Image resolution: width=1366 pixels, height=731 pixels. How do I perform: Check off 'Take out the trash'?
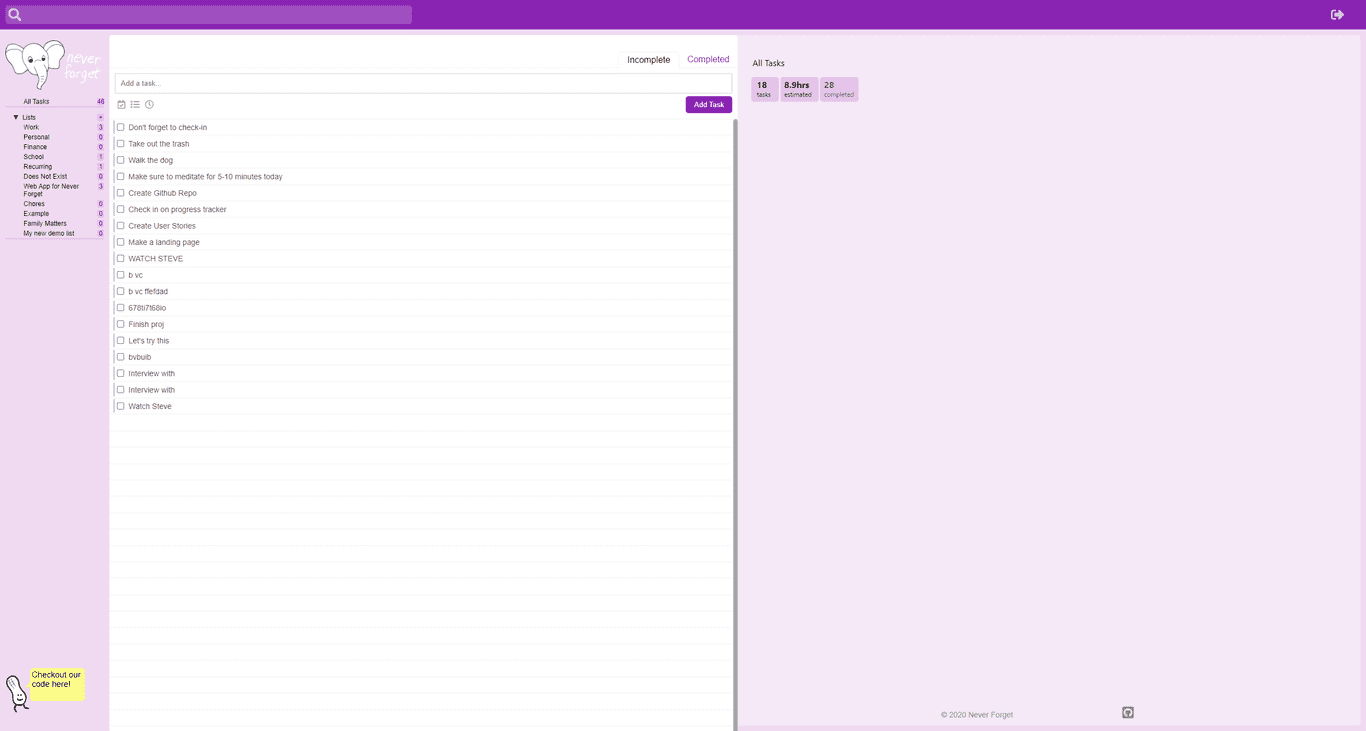coord(121,144)
